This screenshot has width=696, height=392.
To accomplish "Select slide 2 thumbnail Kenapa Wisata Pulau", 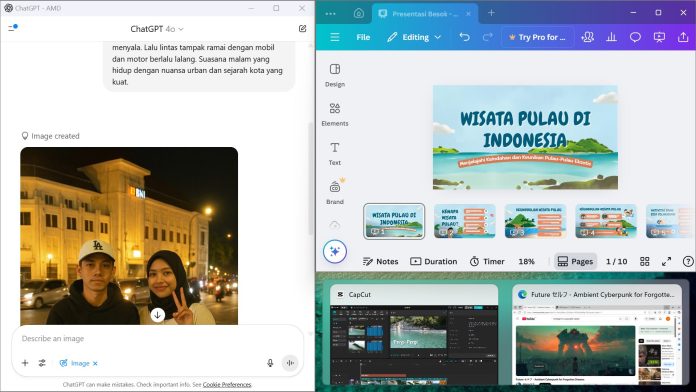I will click(464, 221).
